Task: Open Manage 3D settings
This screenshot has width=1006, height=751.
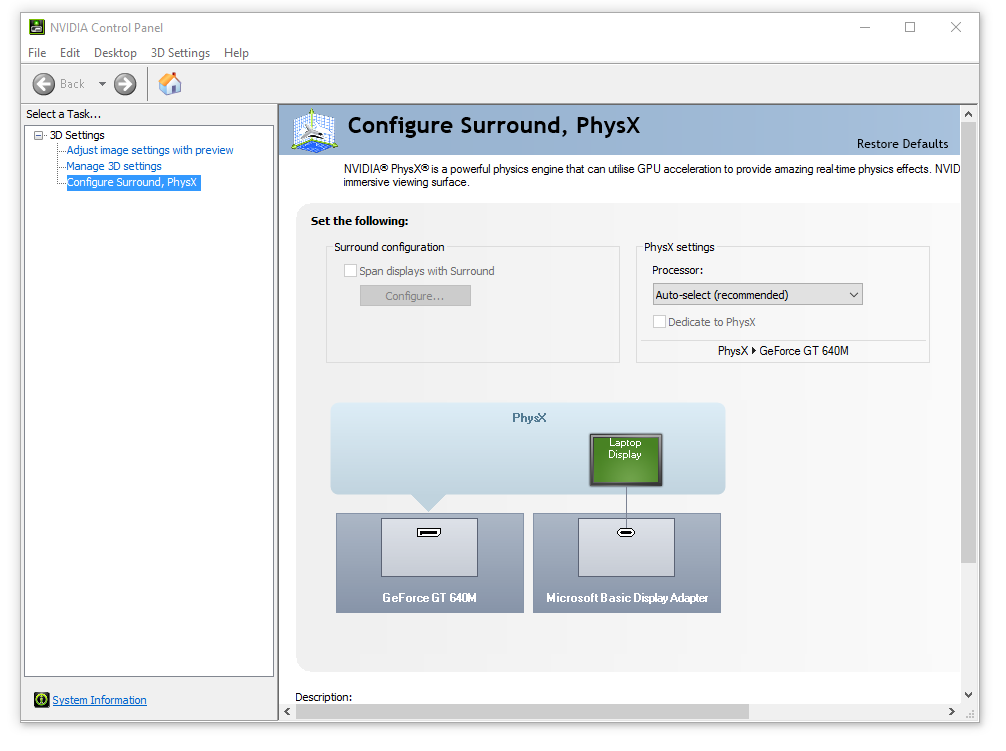Action: [114, 166]
